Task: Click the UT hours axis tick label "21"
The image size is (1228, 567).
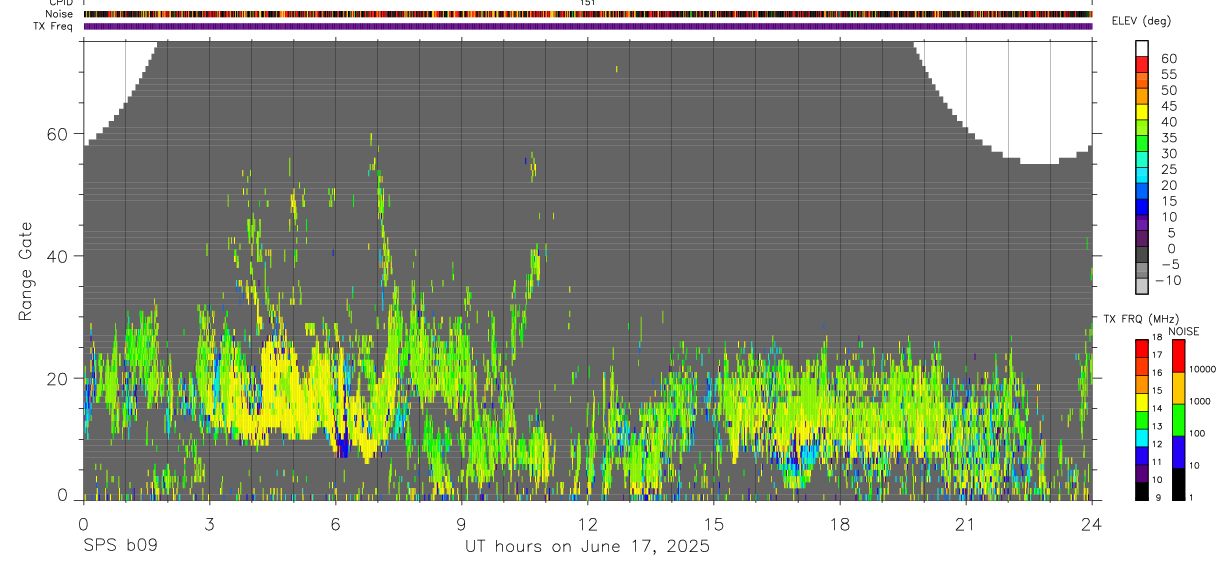Action: click(x=966, y=524)
